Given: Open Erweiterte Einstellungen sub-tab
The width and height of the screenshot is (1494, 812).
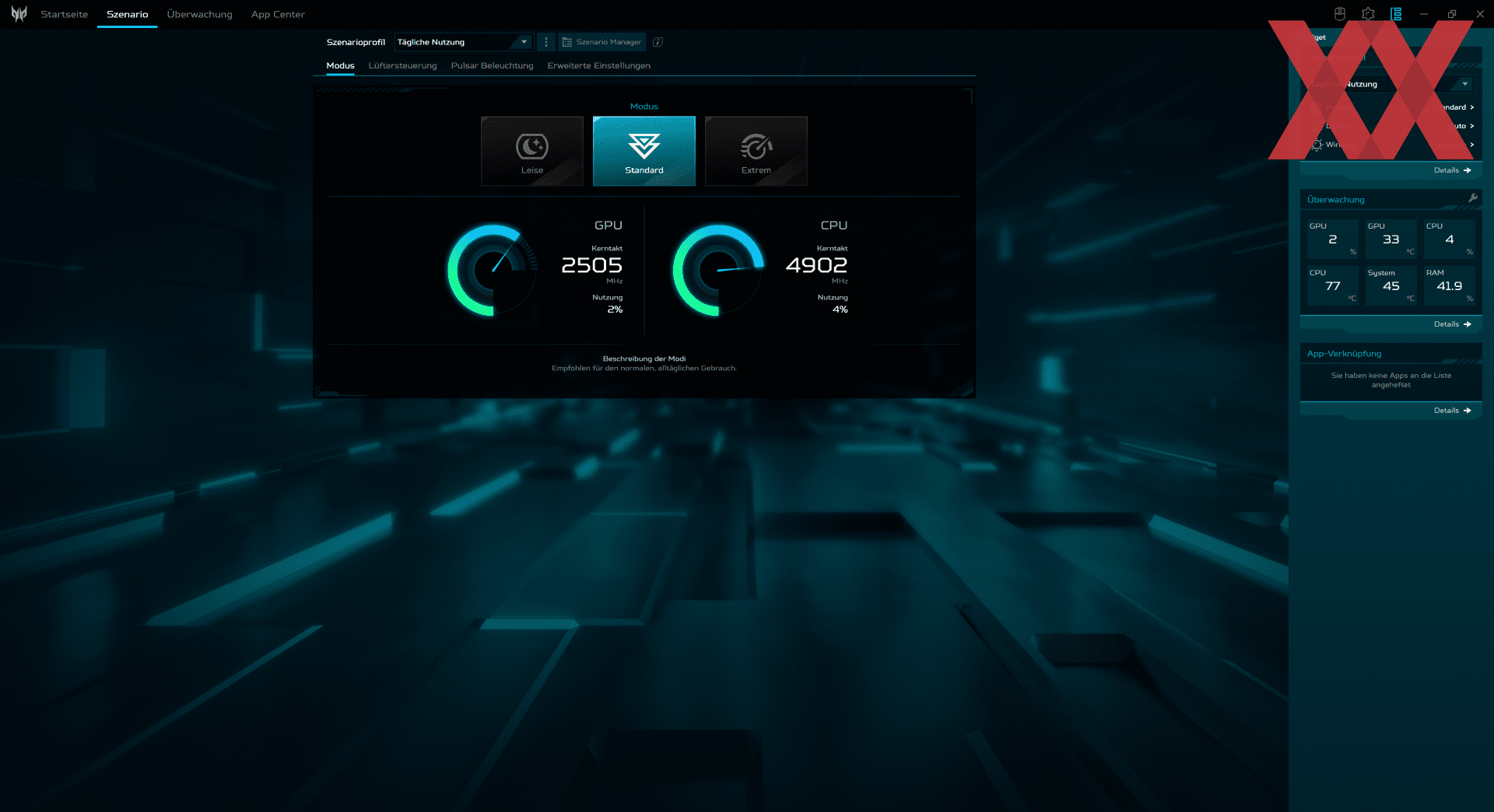Looking at the screenshot, I should 599,65.
